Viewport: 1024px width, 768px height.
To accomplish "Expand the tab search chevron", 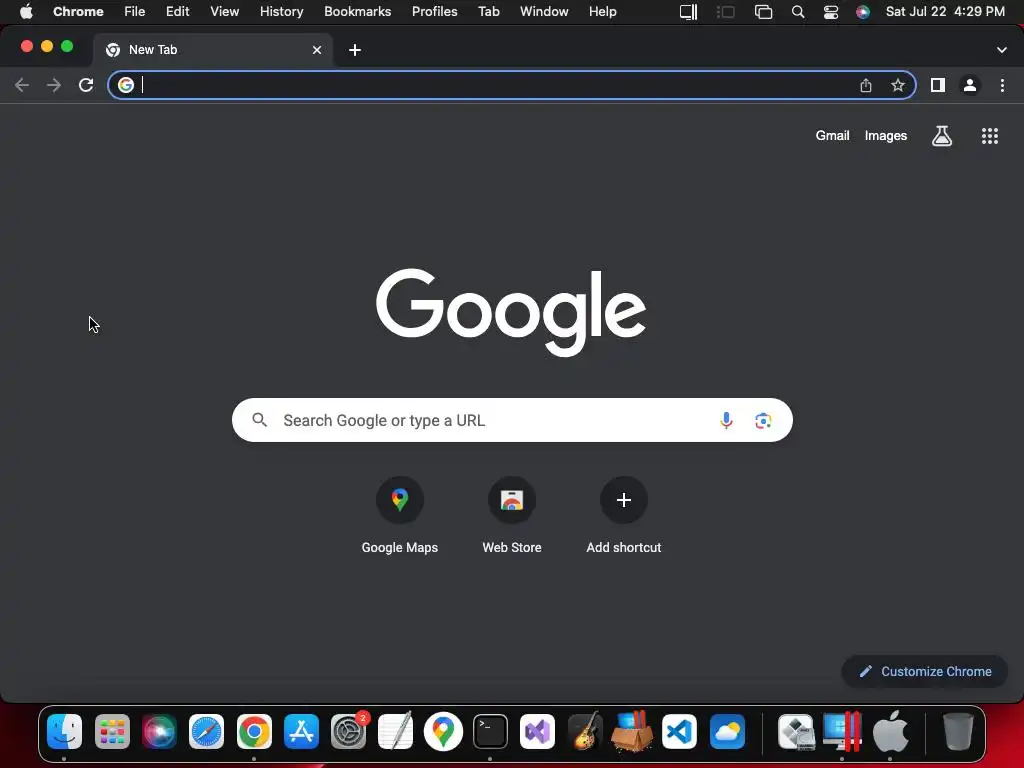I will tap(1001, 50).
